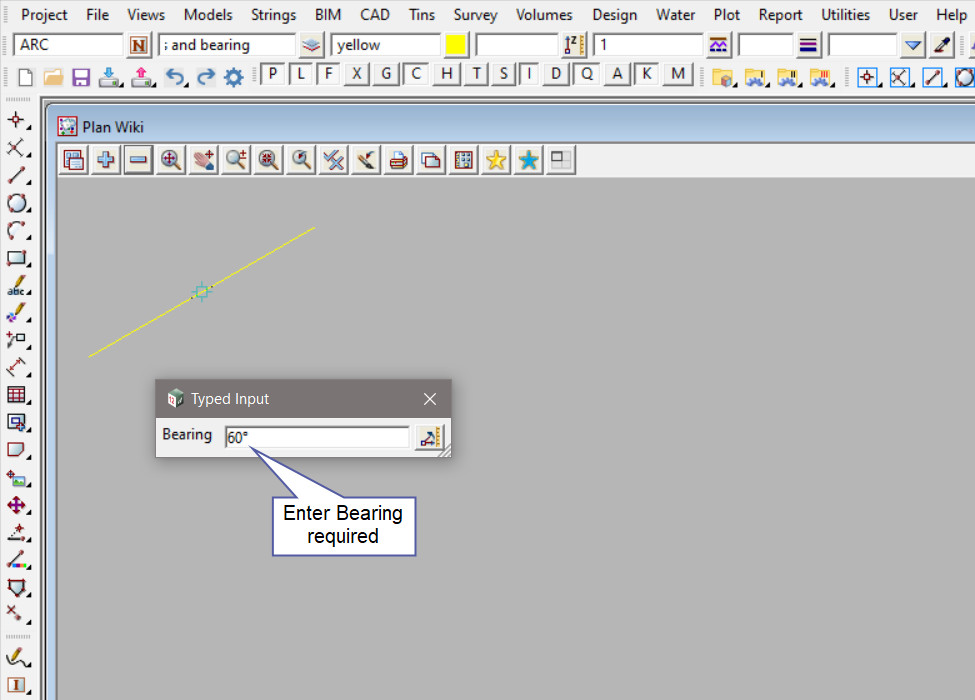Open the blue down-arrow dropdown in top toolbar
Viewport: 975px width, 700px height.
tap(912, 45)
